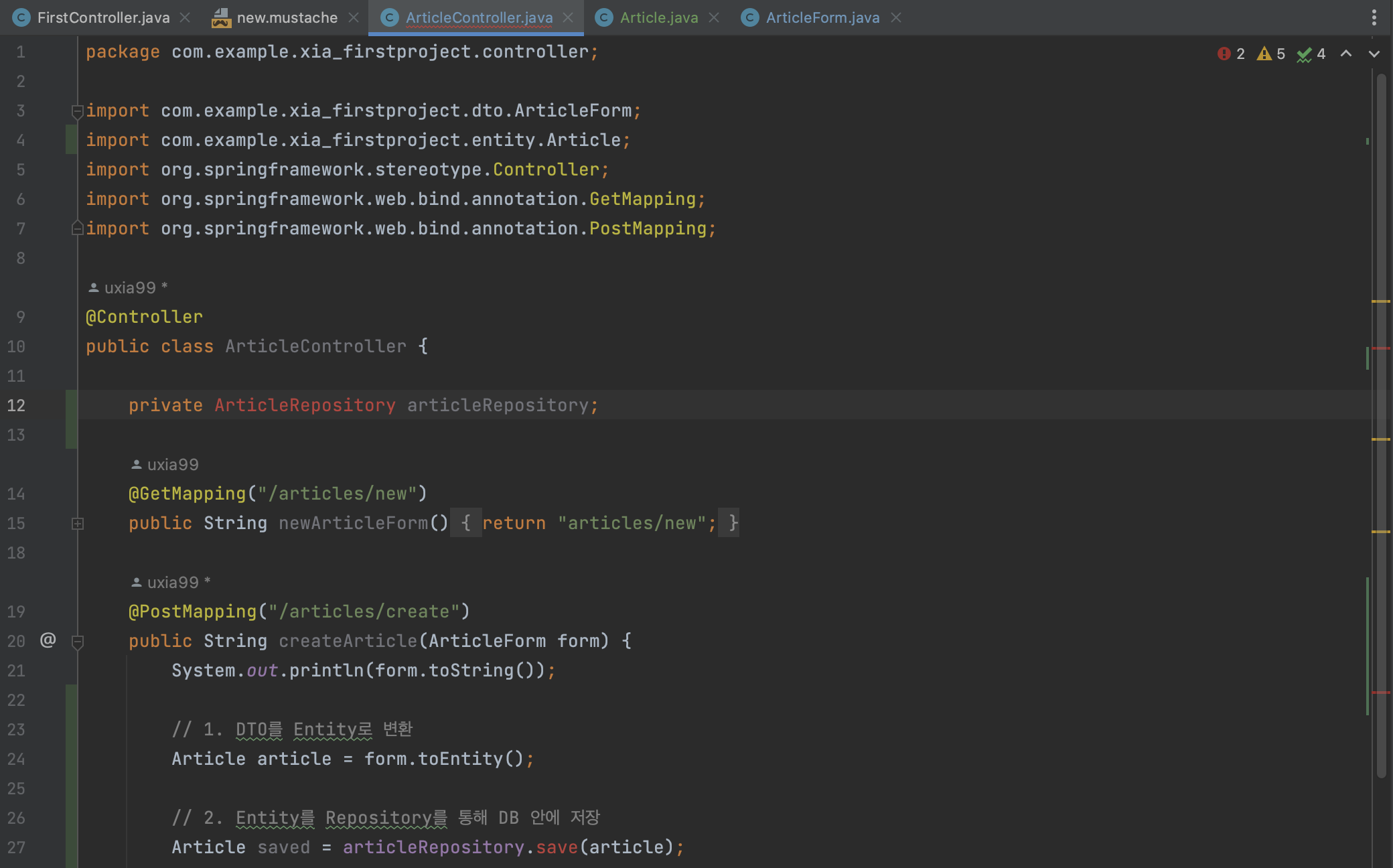Click the yellow warnings count icon
The height and width of the screenshot is (868, 1393).
point(1270,54)
